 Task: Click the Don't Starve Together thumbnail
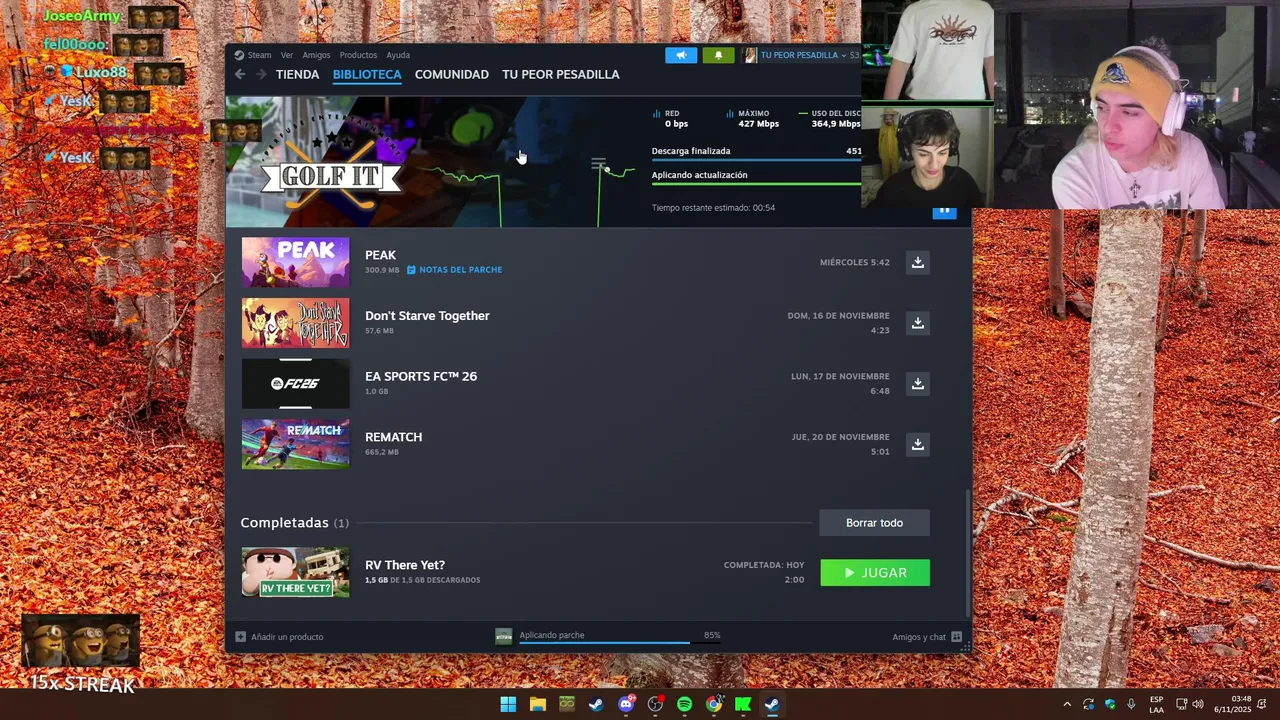pos(296,323)
